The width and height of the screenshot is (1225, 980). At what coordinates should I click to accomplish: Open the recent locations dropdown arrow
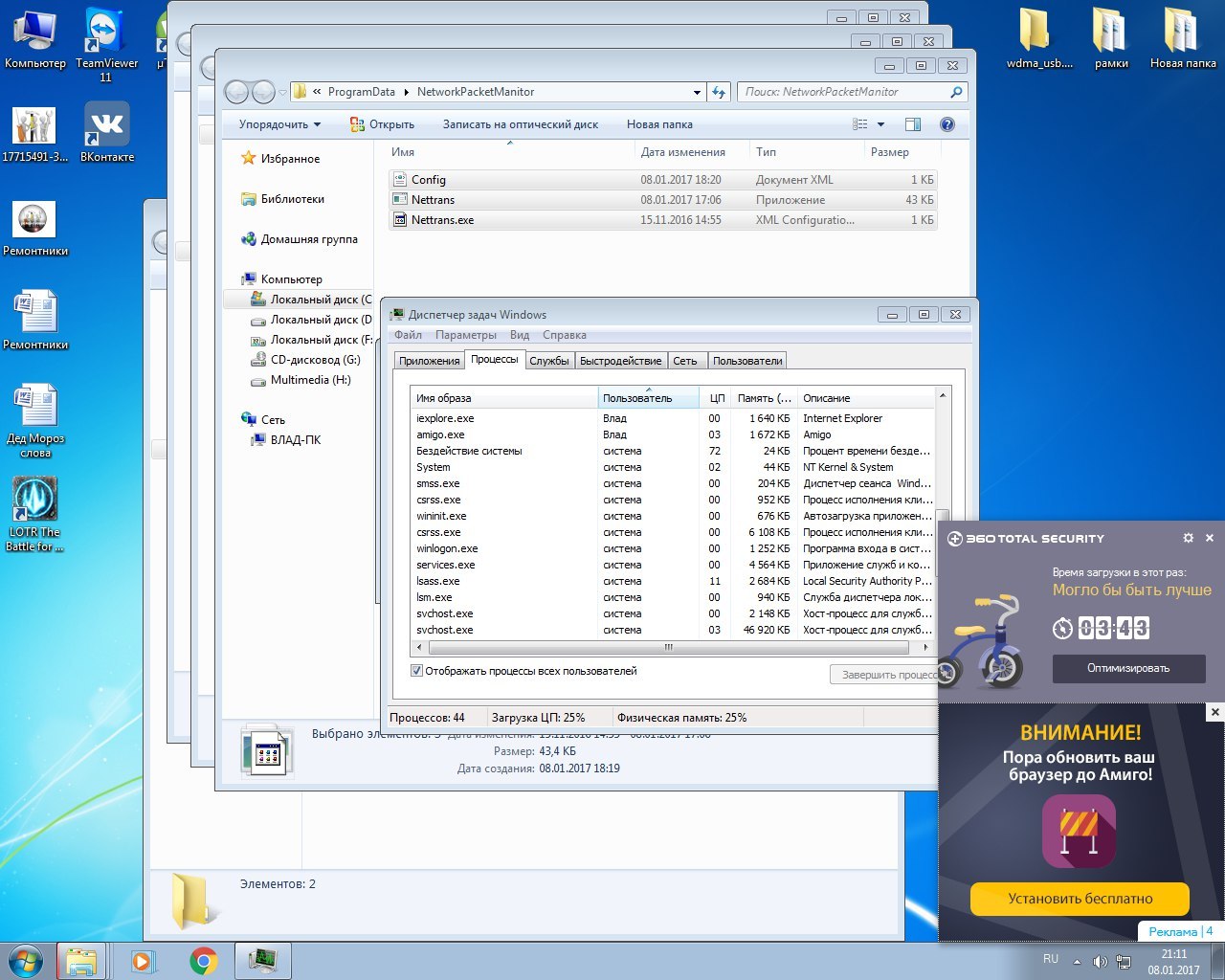click(x=282, y=93)
